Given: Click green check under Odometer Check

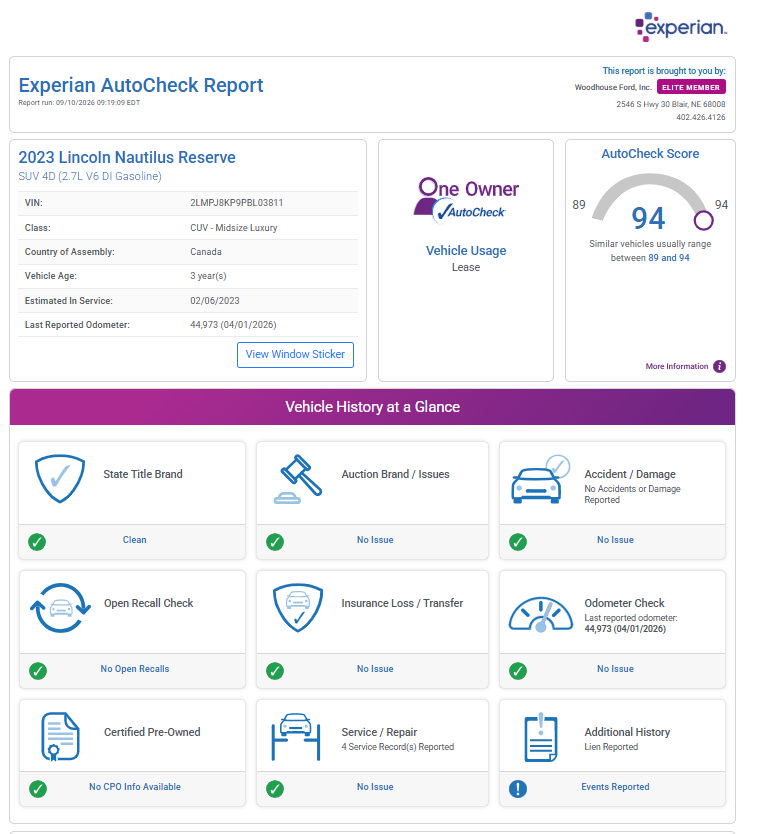Looking at the screenshot, I should [518, 671].
